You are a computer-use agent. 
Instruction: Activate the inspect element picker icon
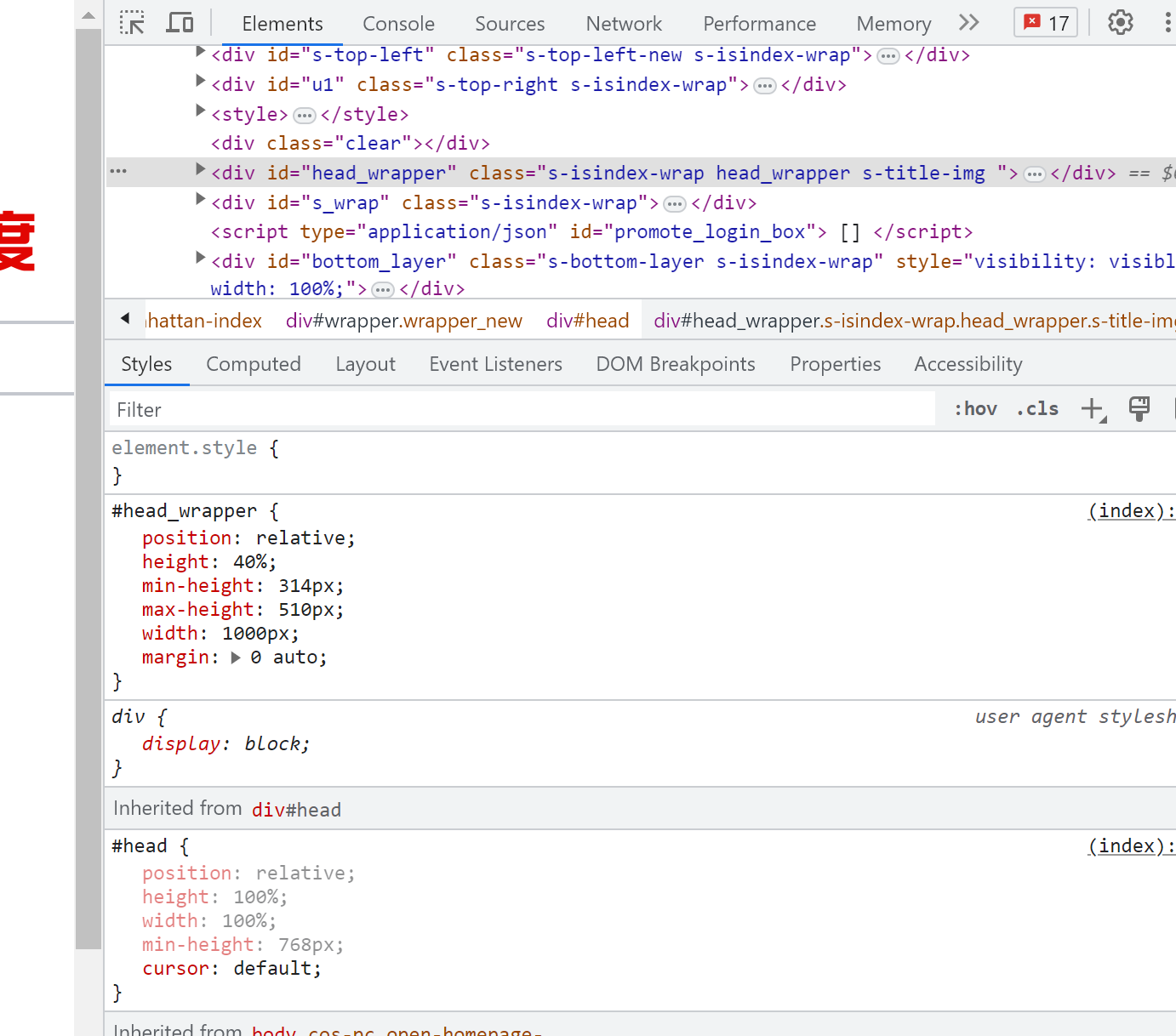(132, 23)
